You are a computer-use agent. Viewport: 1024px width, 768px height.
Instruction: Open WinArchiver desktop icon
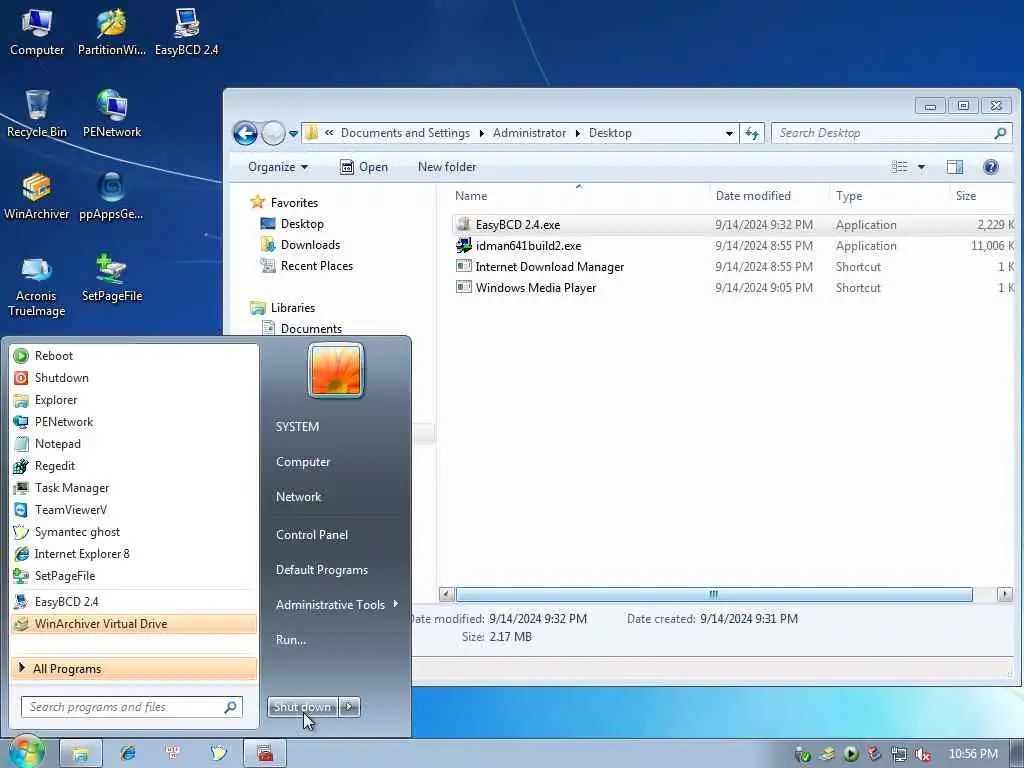tap(37, 197)
